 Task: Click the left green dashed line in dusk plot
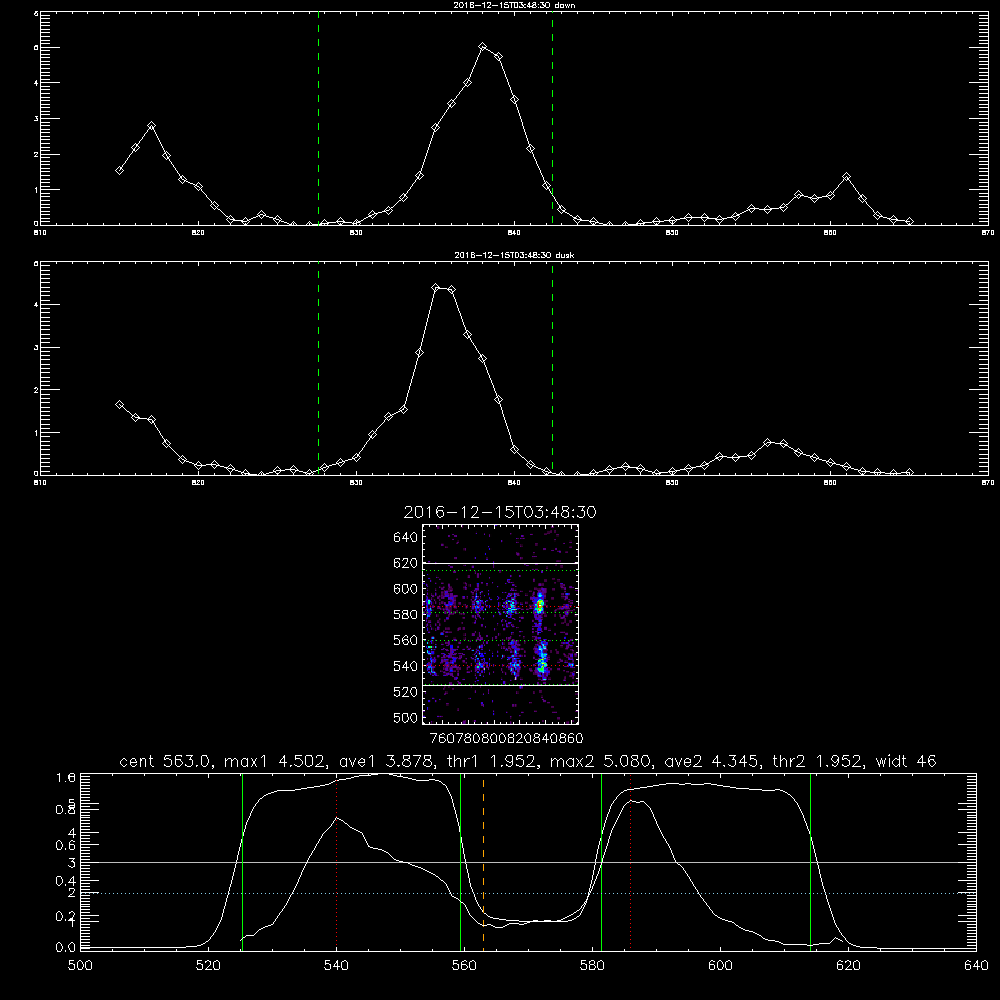point(318,368)
